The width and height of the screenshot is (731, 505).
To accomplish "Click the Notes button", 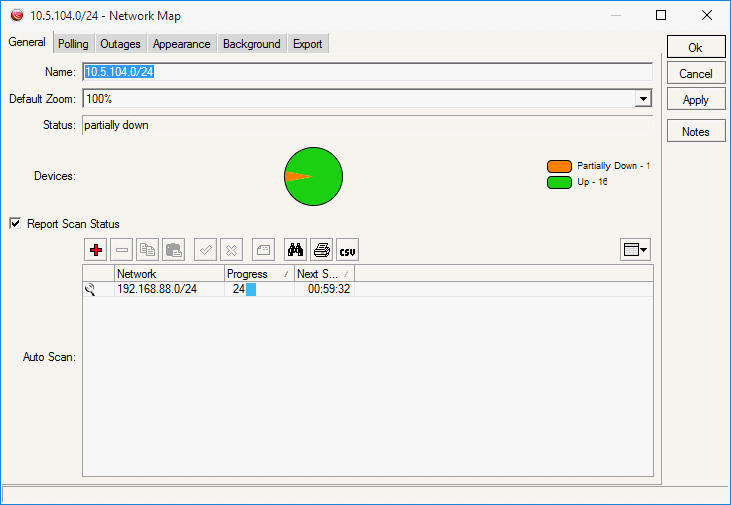I will tap(696, 132).
